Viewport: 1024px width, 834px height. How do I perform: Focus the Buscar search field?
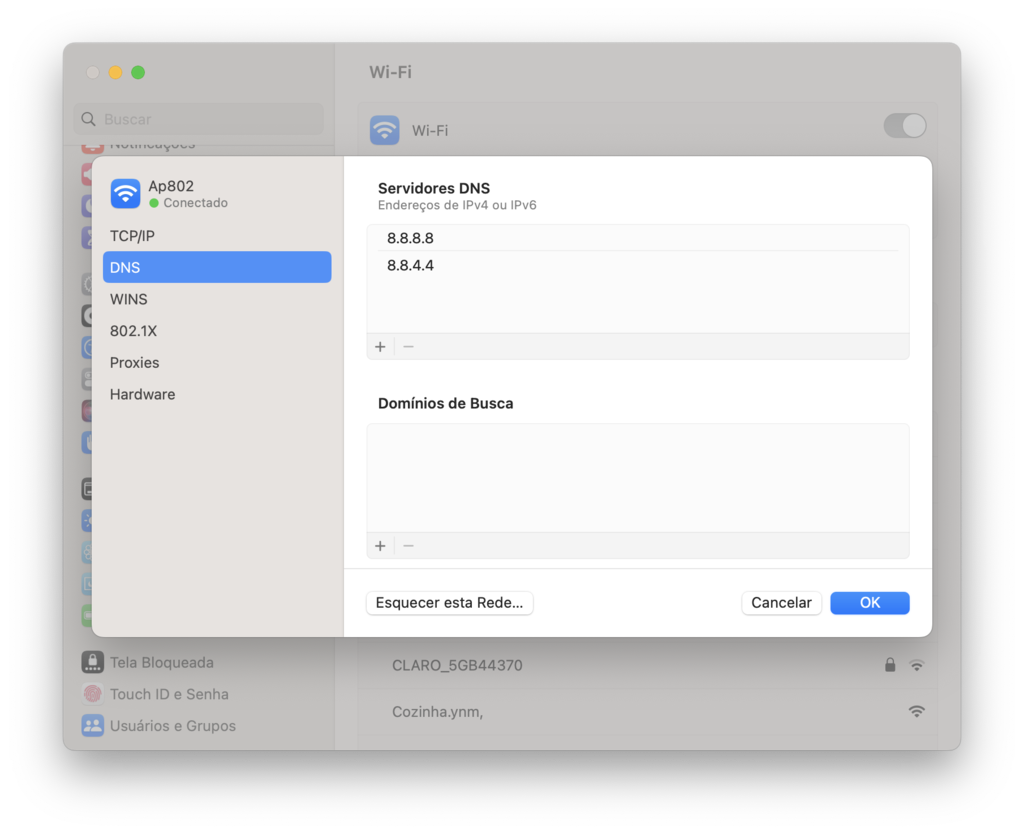pyautogui.click(x=199, y=119)
